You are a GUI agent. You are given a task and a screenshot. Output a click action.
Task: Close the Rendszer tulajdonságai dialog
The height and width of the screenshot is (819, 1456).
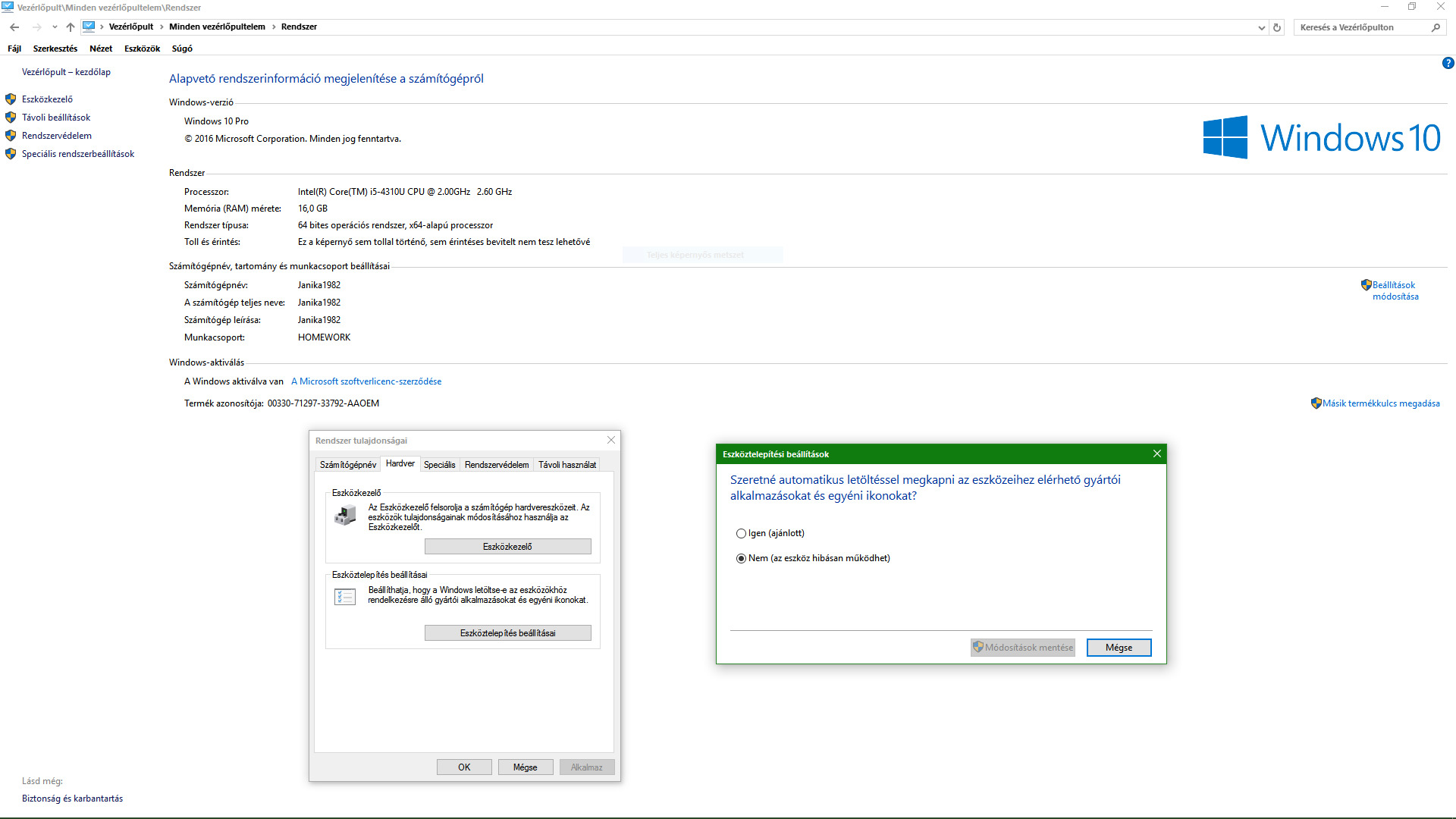tap(611, 440)
